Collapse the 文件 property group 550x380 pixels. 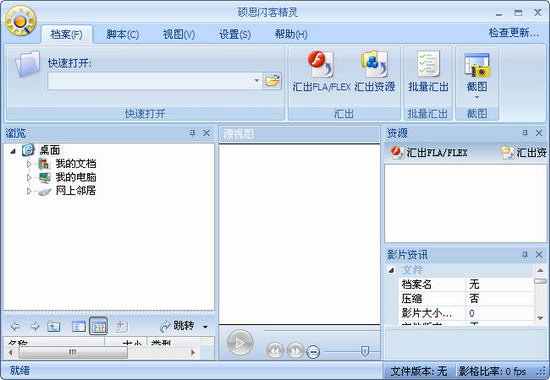(391, 270)
